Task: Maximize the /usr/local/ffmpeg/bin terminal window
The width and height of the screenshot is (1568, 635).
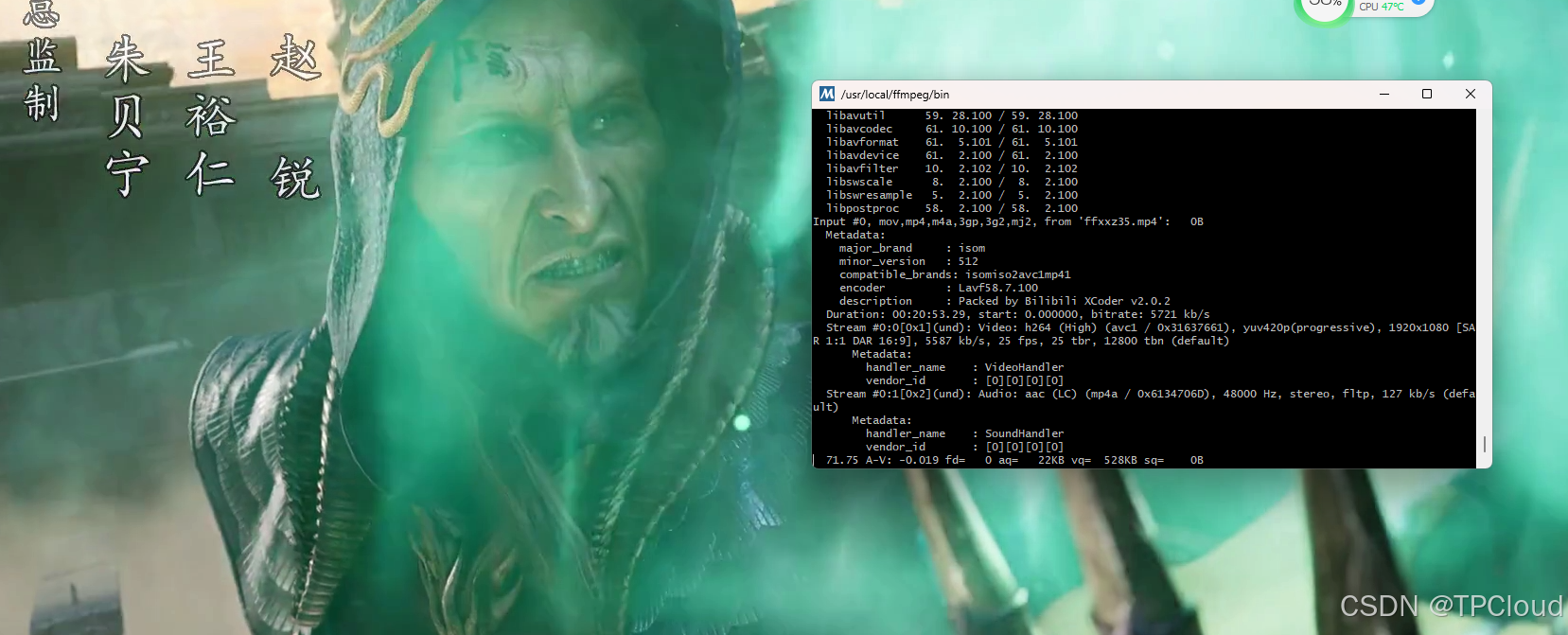Action: point(1427,94)
